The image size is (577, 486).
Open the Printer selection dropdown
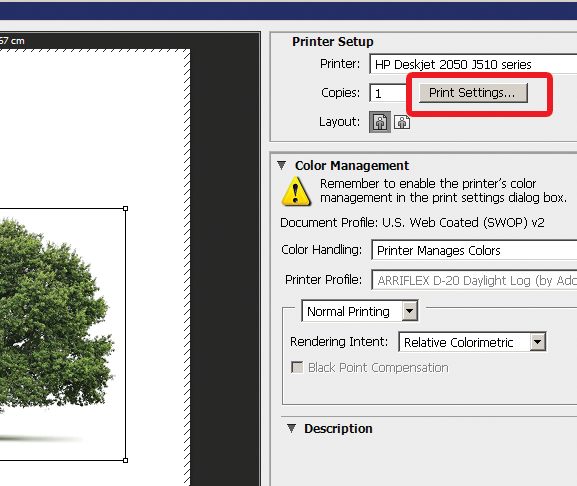coord(473,64)
